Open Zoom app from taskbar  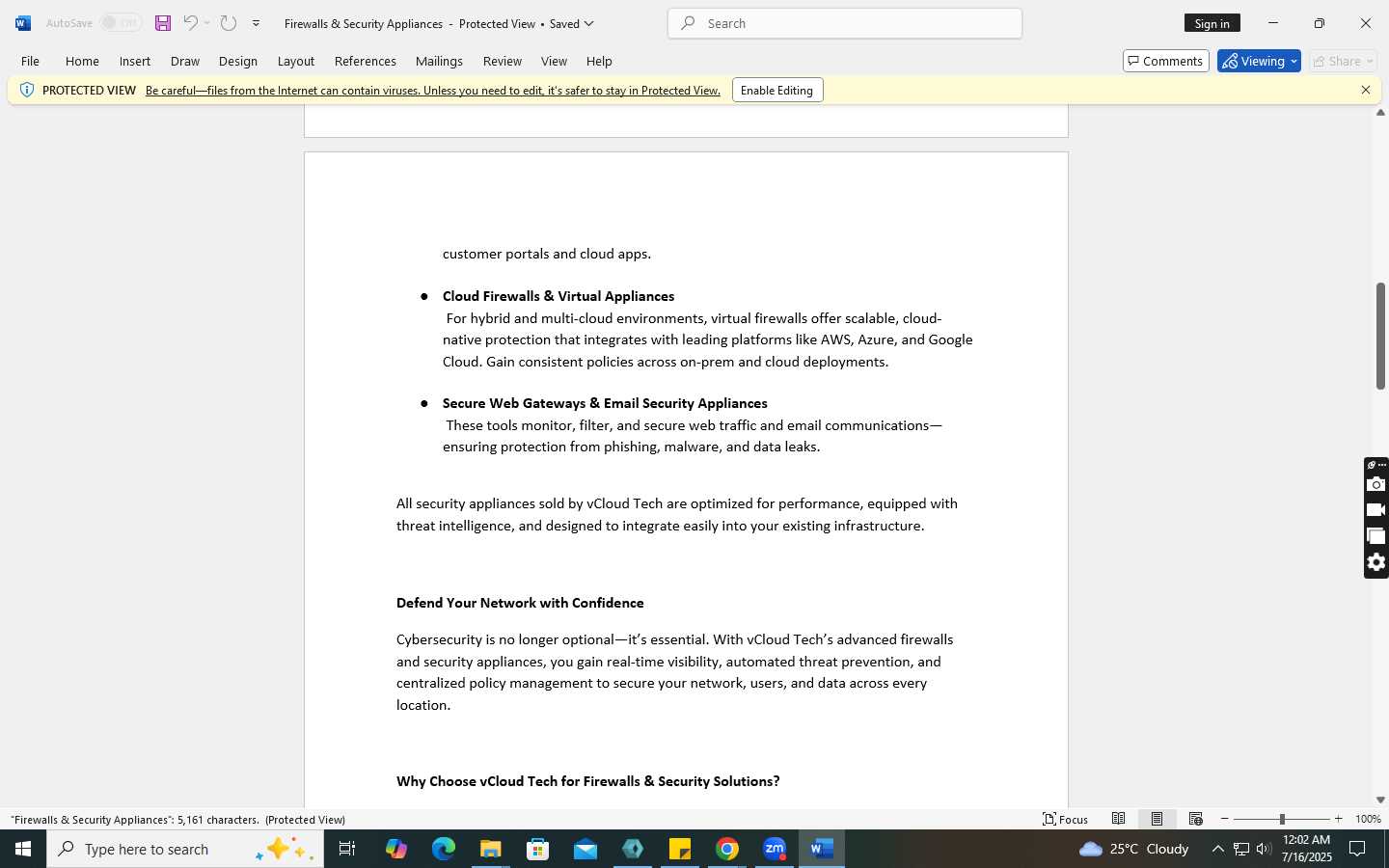(775, 849)
